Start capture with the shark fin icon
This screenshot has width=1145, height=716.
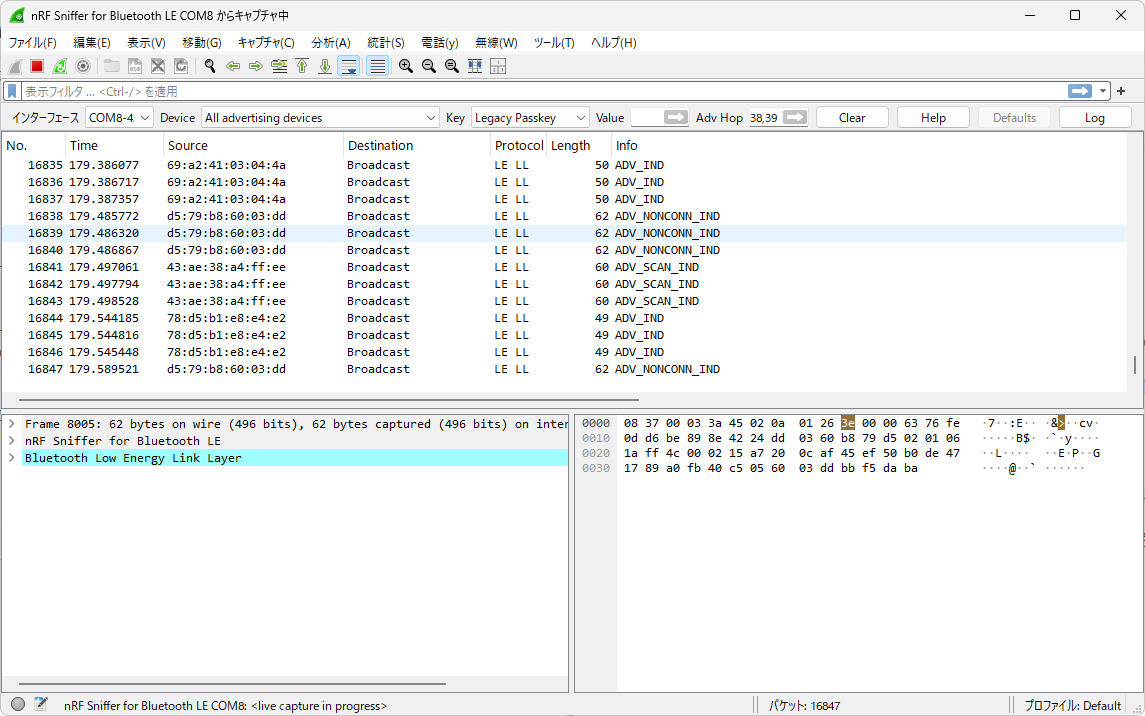[15, 66]
